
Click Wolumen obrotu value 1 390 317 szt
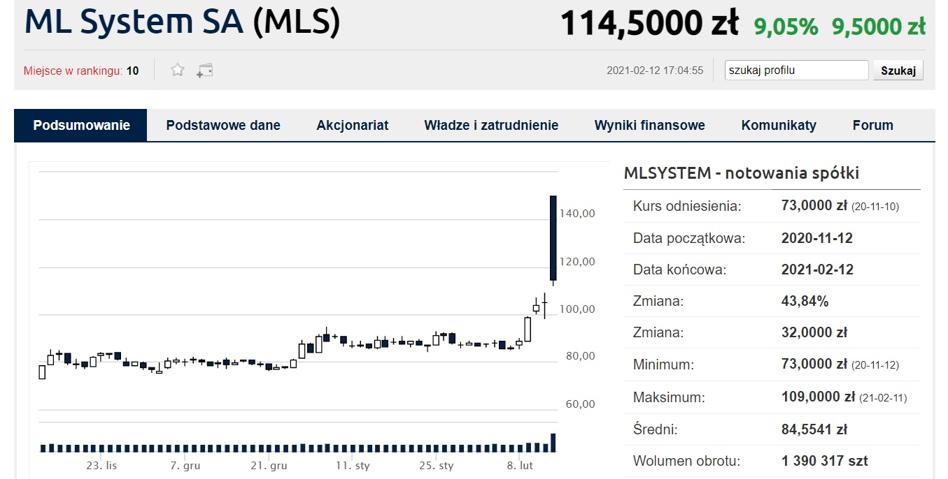point(825,461)
